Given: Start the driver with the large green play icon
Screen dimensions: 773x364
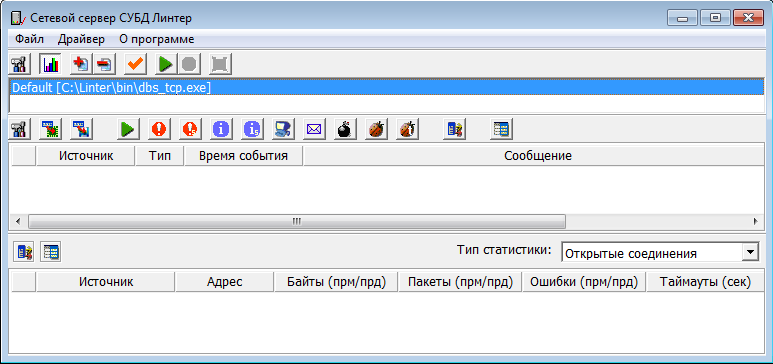Looking at the screenshot, I should click(166, 64).
